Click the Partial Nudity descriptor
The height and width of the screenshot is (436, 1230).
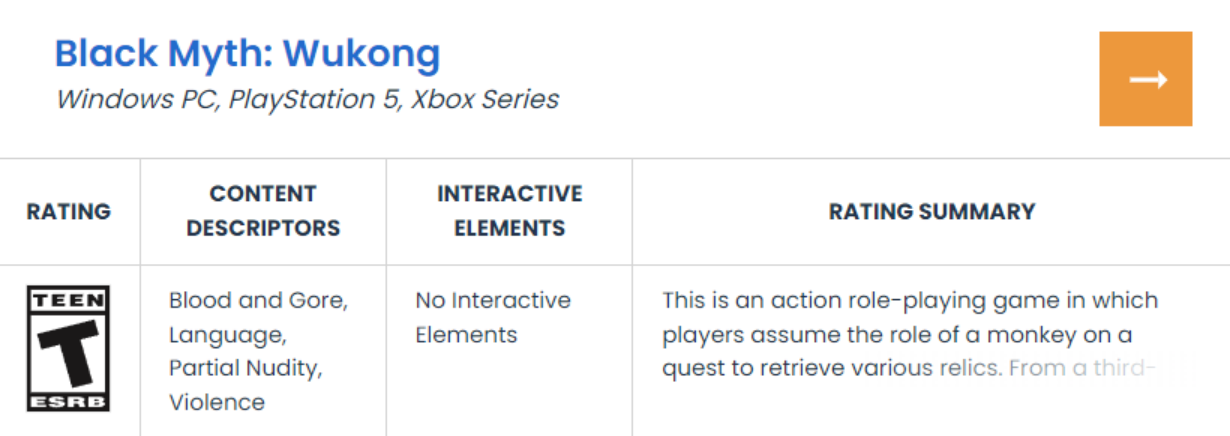click(x=246, y=368)
